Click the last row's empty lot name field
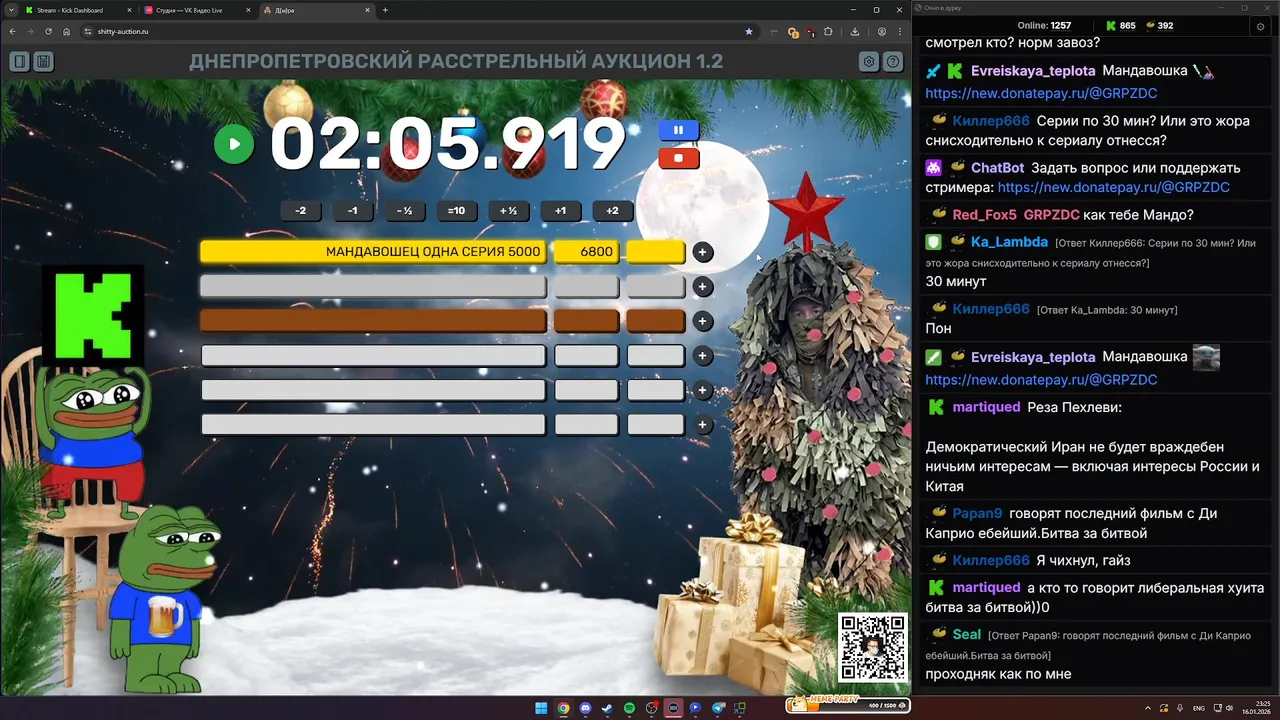The image size is (1280, 720). [x=373, y=425]
